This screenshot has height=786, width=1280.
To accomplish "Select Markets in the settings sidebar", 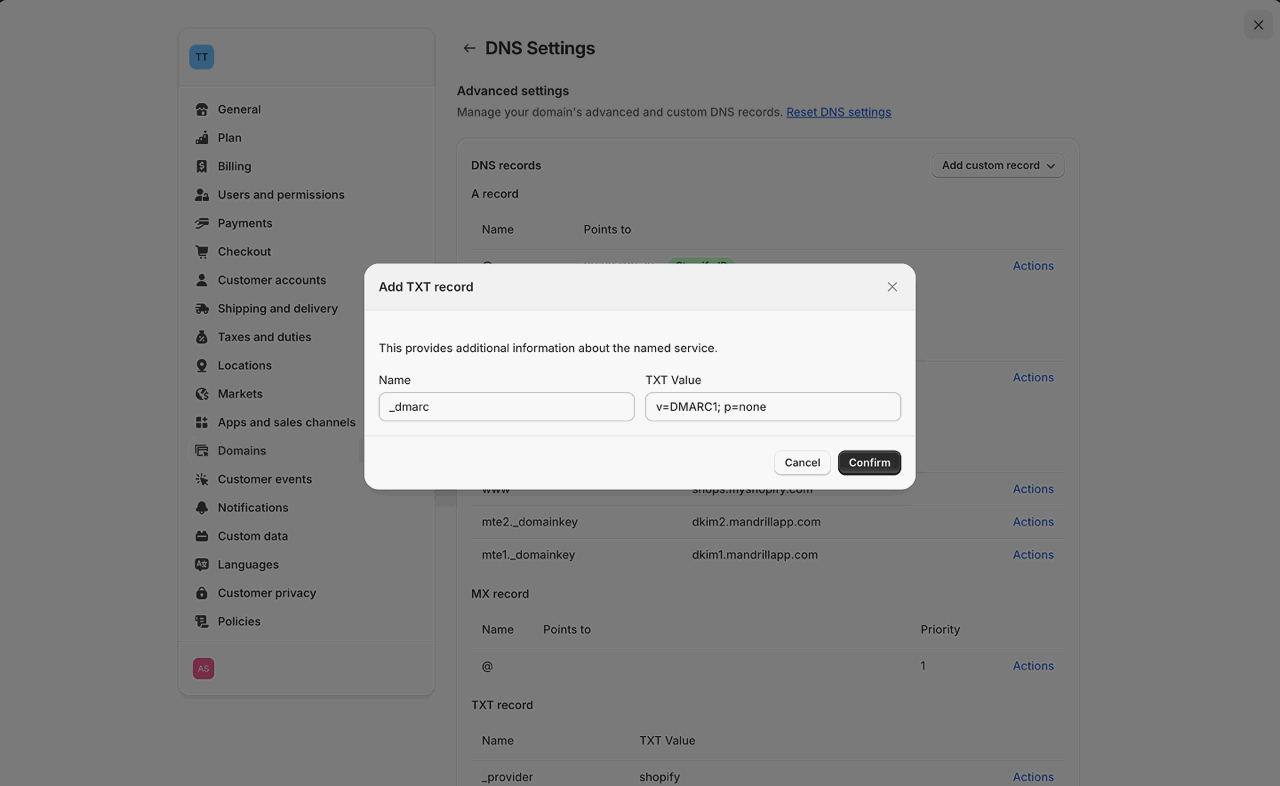I will pyautogui.click(x=240, y=394).
